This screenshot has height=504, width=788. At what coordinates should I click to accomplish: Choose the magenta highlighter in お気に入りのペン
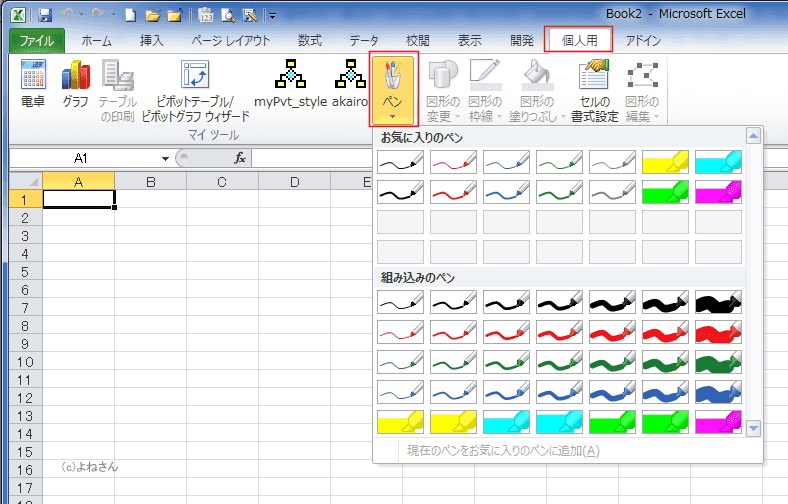point(717,191)
